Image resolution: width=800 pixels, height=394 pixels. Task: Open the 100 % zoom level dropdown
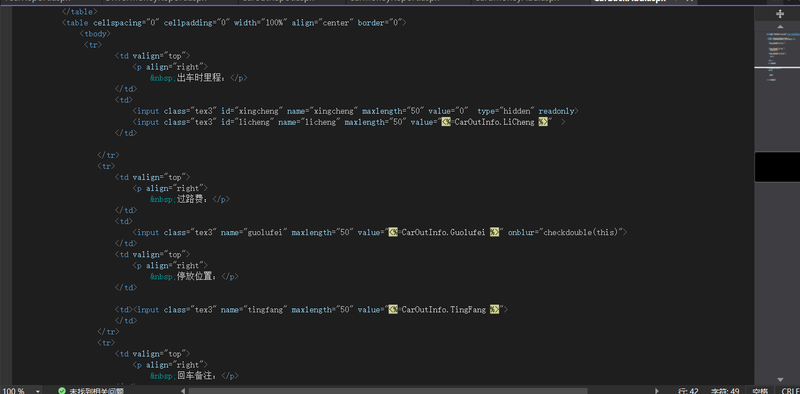coord(38,391)
